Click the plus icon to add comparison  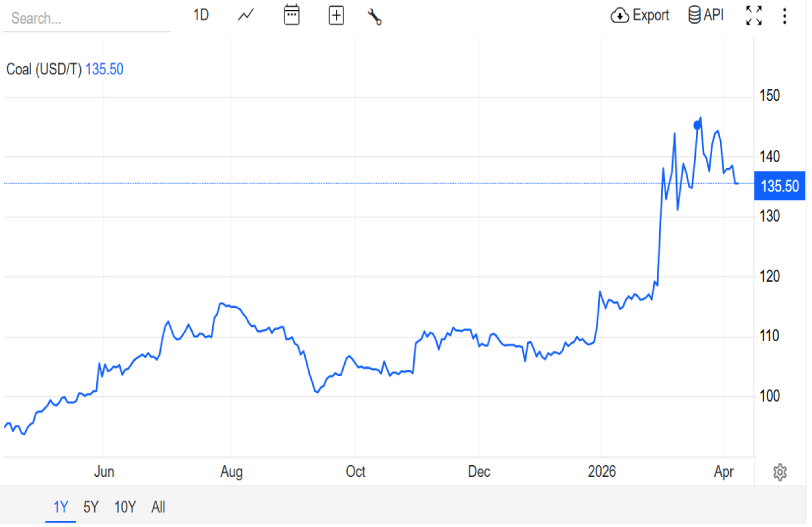[336, 16]
